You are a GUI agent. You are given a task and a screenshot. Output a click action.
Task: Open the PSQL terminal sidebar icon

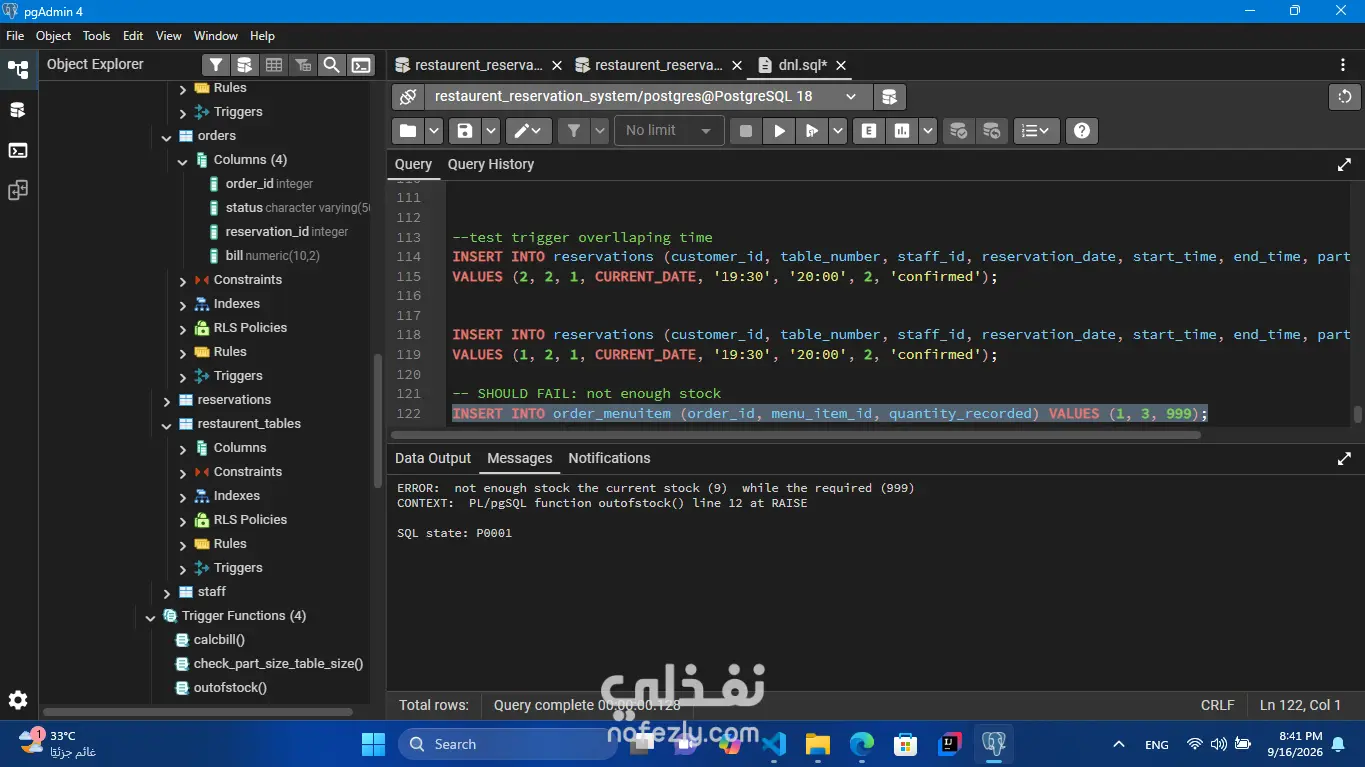(x=18, y=150)
